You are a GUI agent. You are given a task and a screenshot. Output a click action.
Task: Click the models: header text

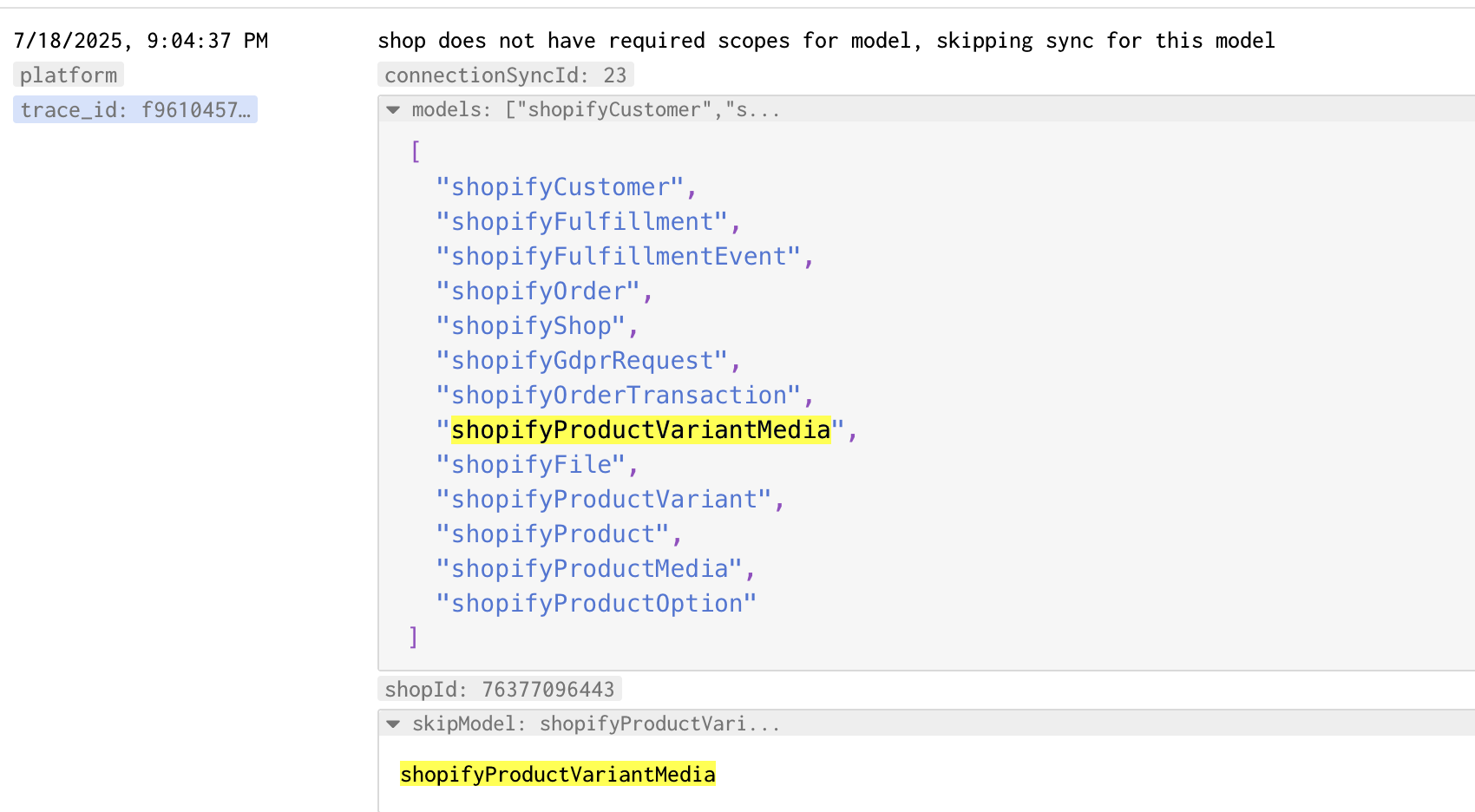click(x=595, y=110)
